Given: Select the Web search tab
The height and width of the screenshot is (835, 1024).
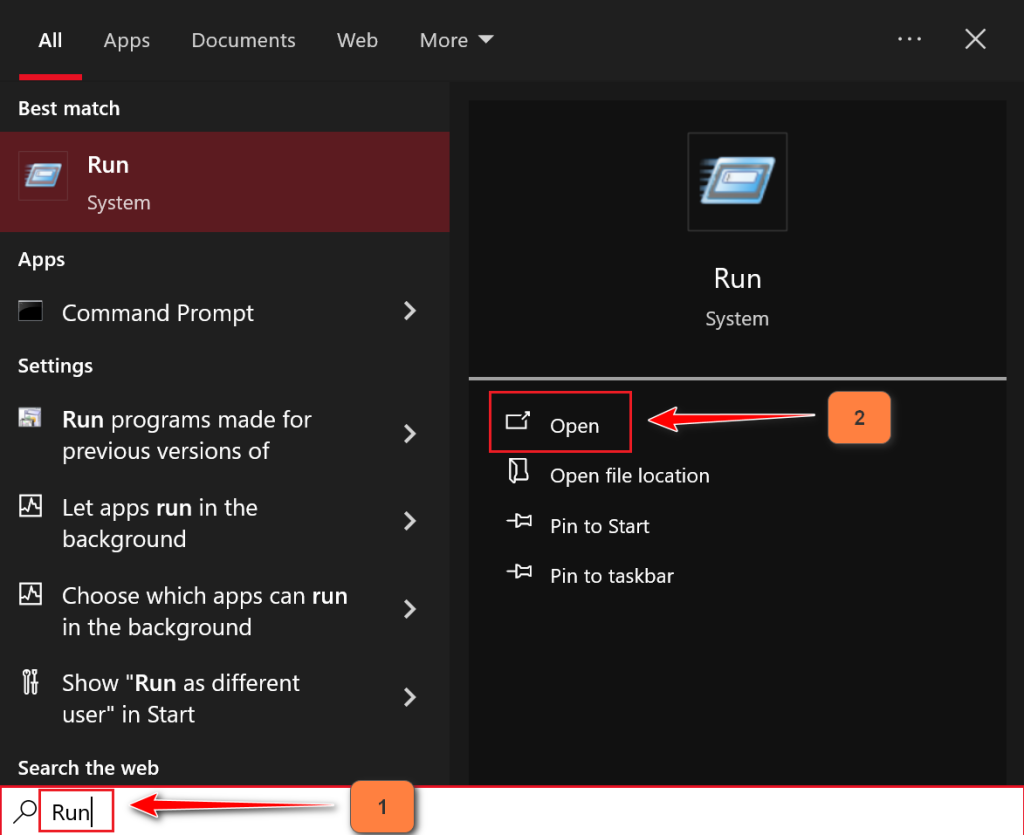Looking at the screenshot, I should point(357,40).
